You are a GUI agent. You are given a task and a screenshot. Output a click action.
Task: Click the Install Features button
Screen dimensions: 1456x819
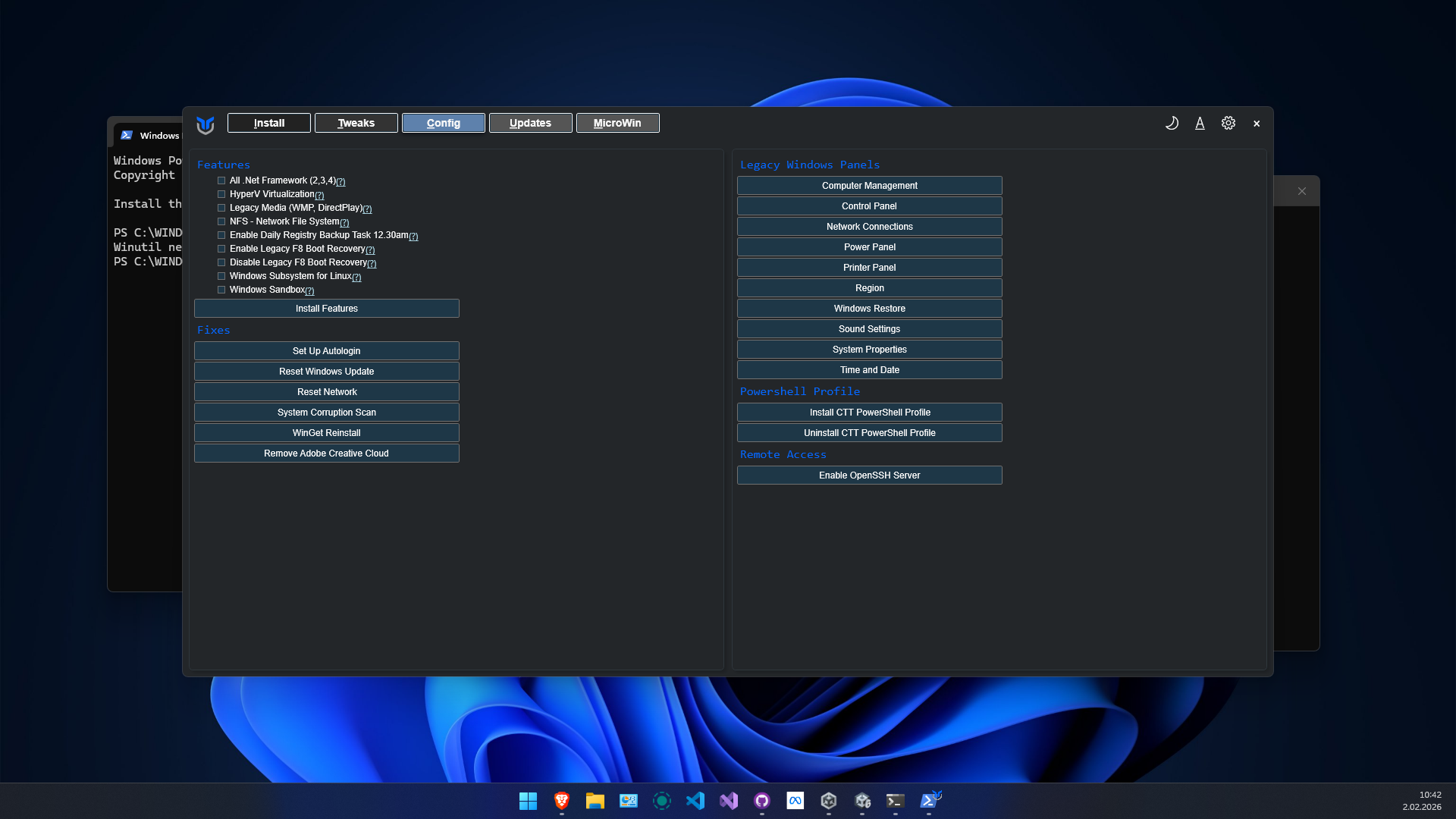point(327,309)
